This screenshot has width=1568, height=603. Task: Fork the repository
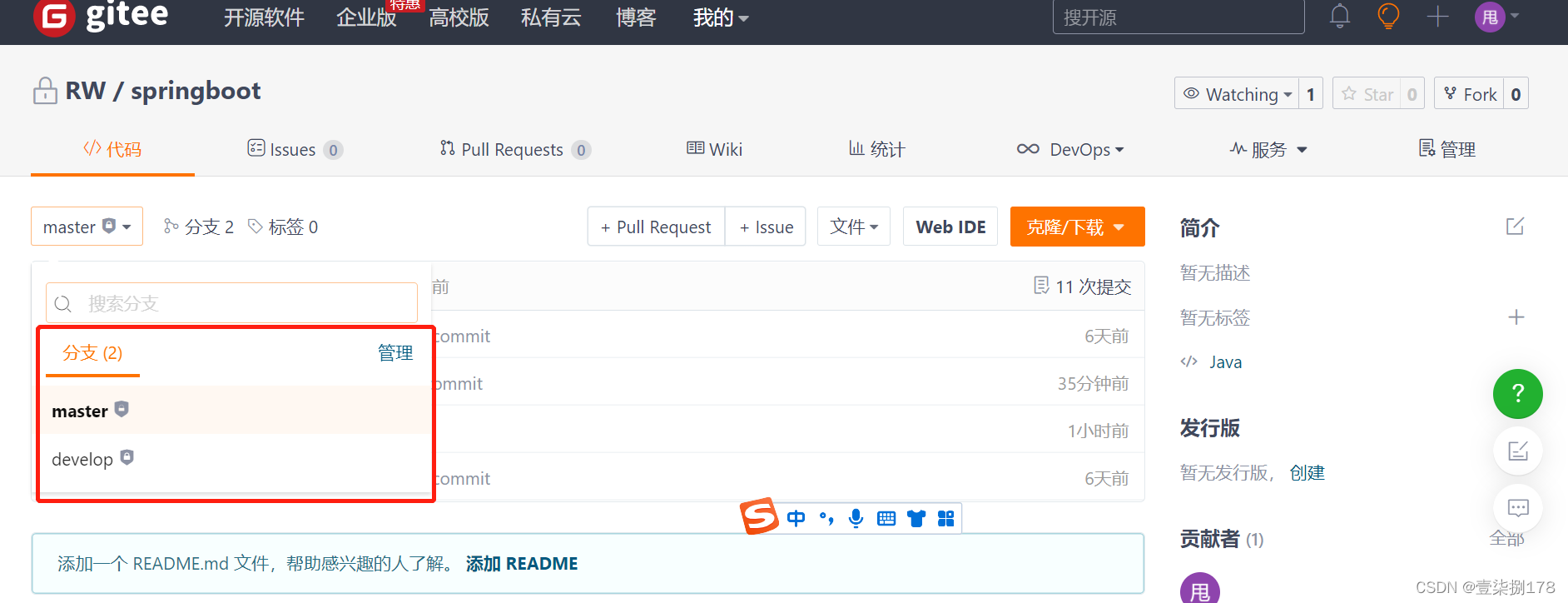point(1470,94)
